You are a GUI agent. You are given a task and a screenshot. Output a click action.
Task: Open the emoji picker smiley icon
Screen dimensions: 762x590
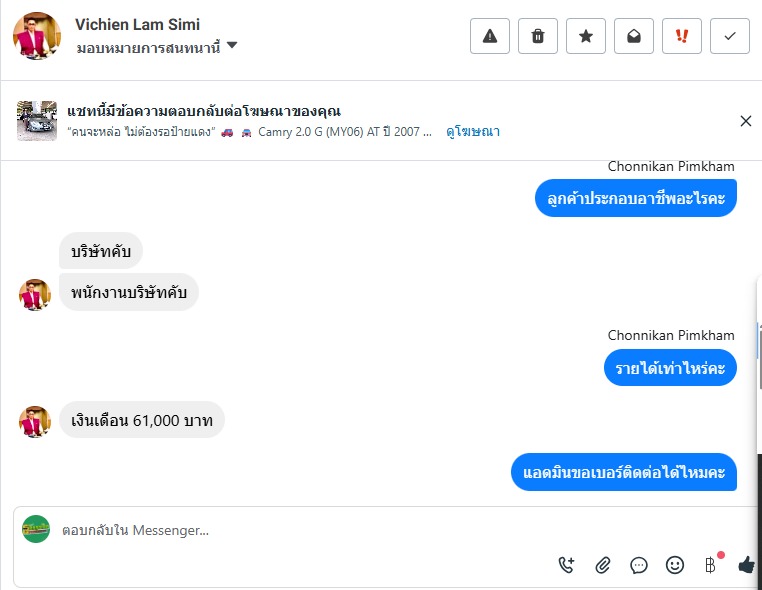click(x=675, y=565)
